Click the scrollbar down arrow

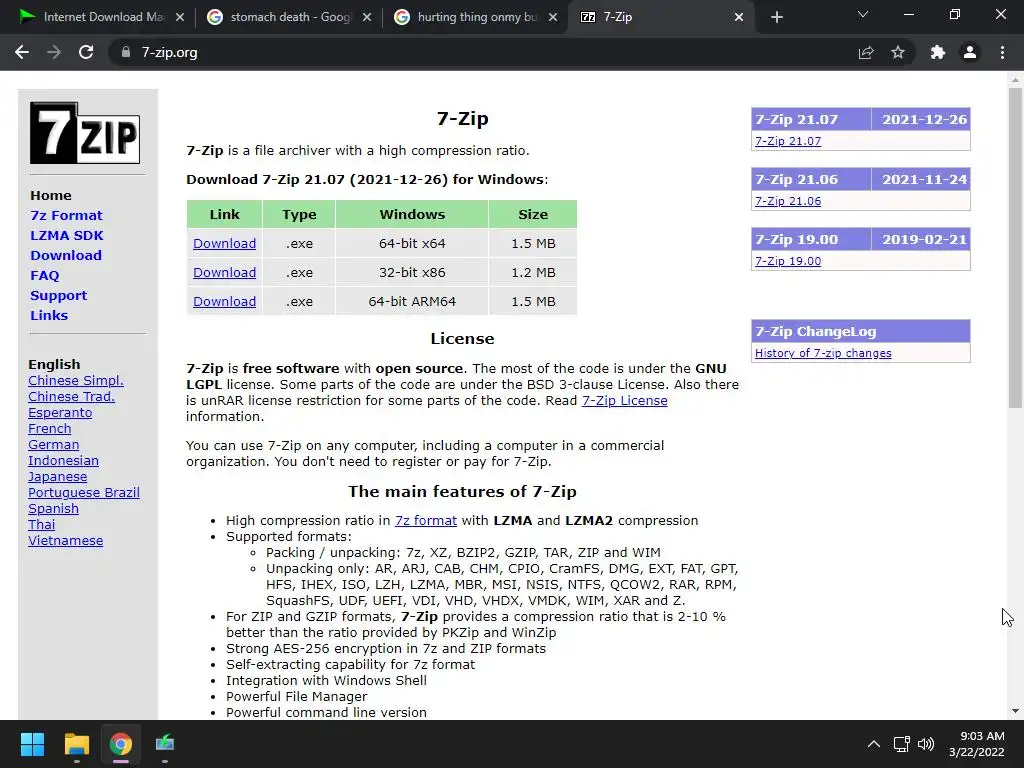1015,711
